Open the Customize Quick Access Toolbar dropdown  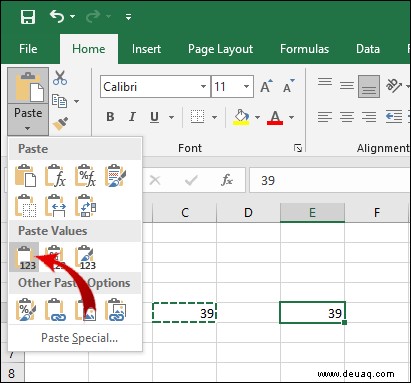[128, 17]
